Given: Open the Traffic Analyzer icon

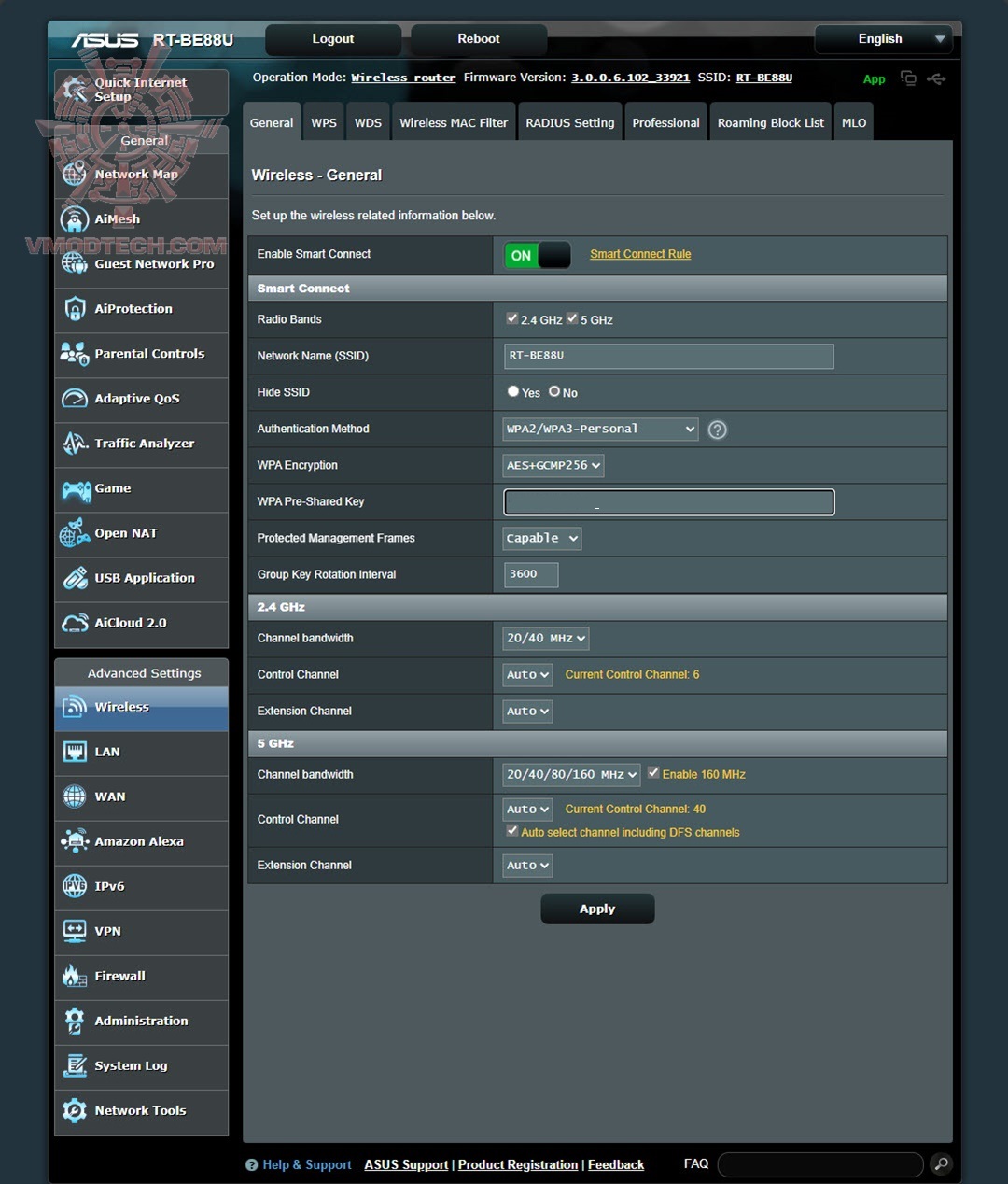Looking at the screenshot, I should [x=74, y=443].
